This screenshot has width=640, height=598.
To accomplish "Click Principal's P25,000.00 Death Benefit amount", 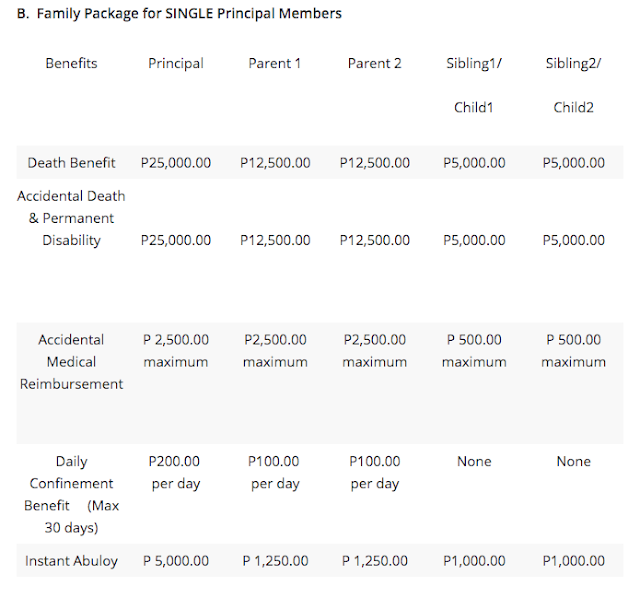I will (x=176, y=162).
